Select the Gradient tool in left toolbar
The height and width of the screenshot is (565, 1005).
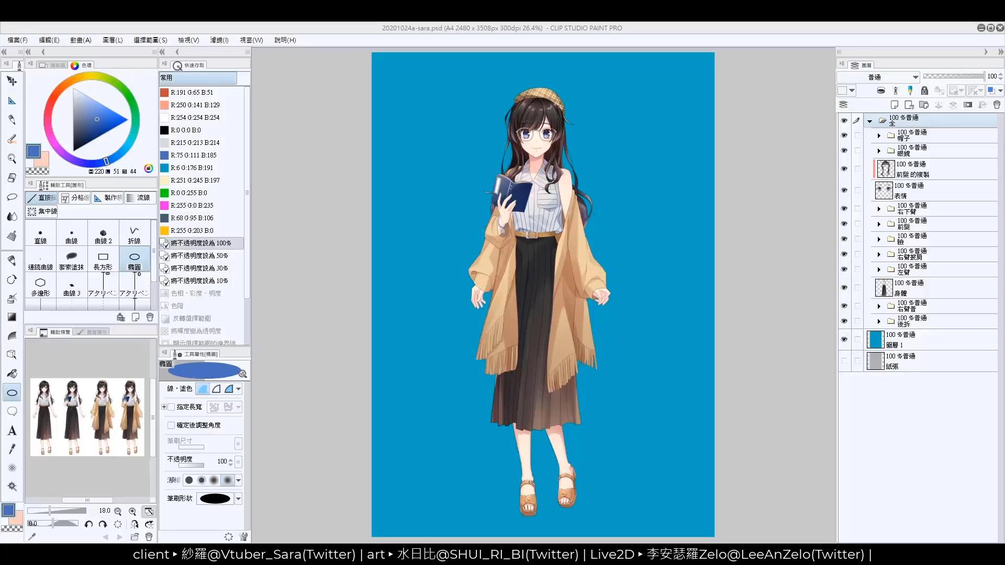tap(12, 317)
